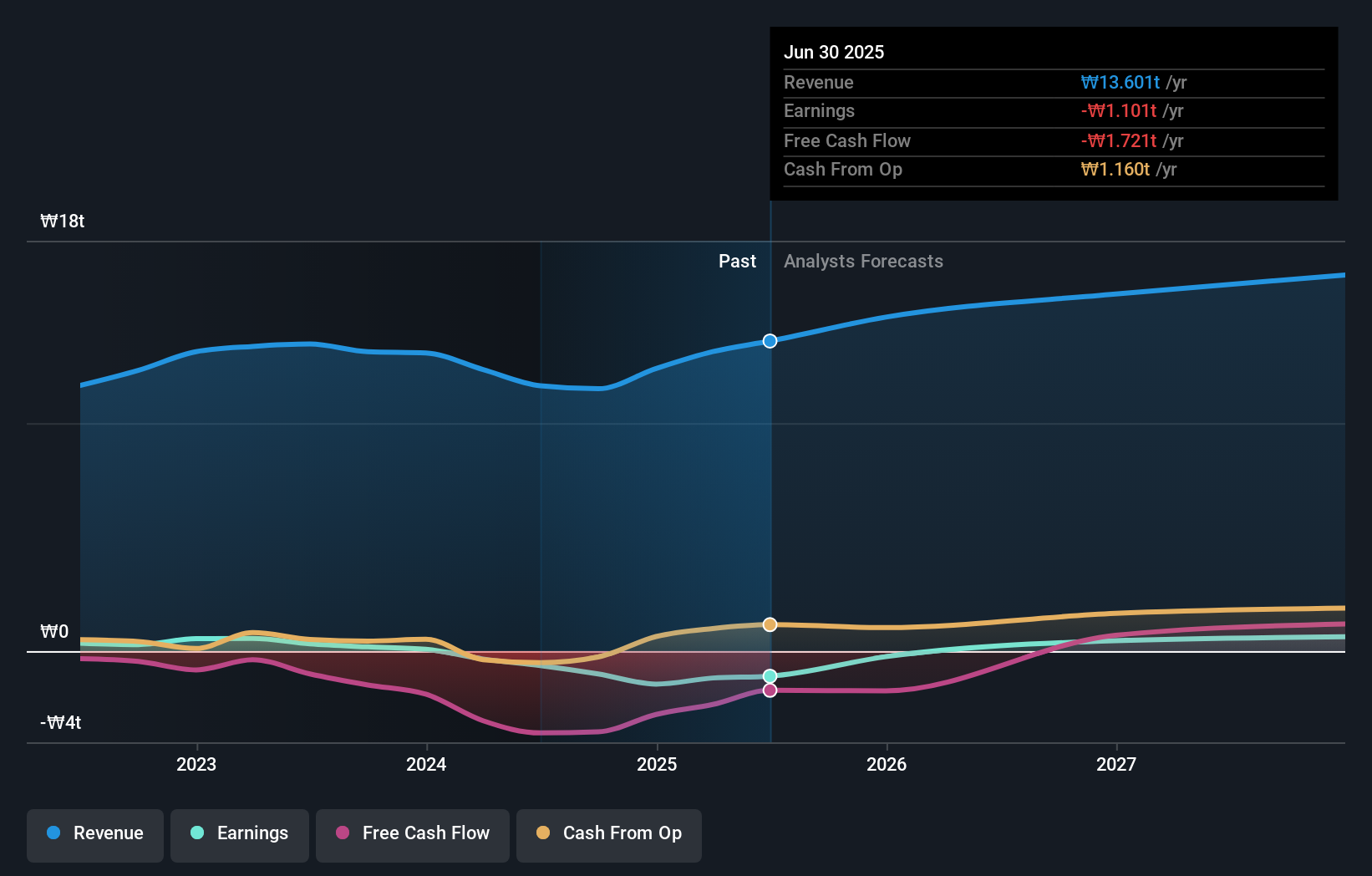Select the Analysts Forecasts section label
The width and height of the screenshot is (1372, 876).
[x=863, y=261]
